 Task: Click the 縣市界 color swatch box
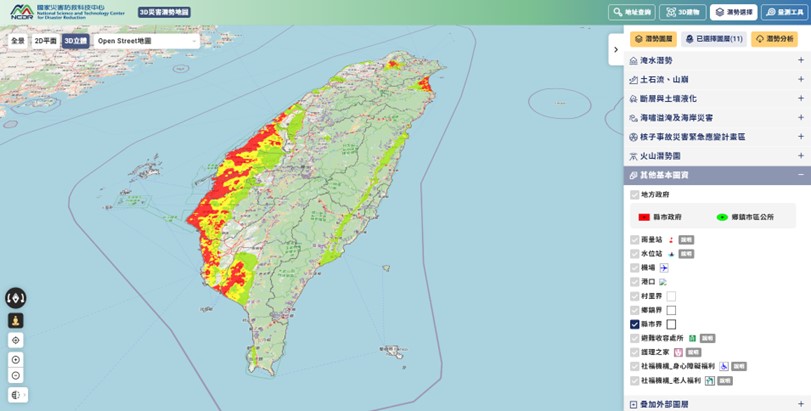pyautogui.click(x=671, y=324)
